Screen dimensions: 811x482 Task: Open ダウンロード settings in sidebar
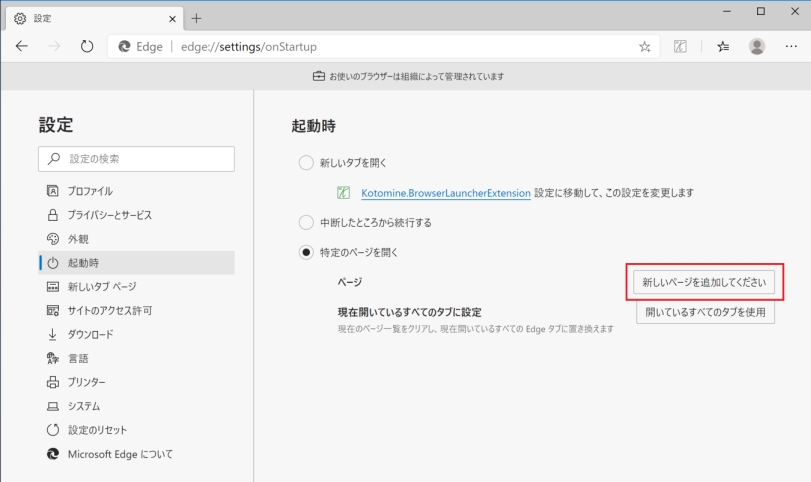coord(90,335)
